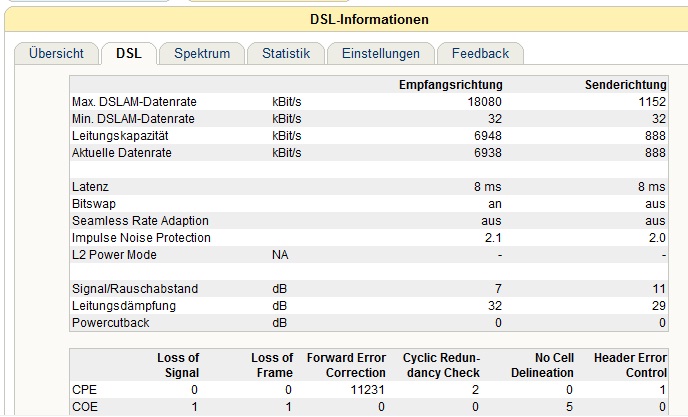Click the CPE forward error value 11231

pos(366,390)
